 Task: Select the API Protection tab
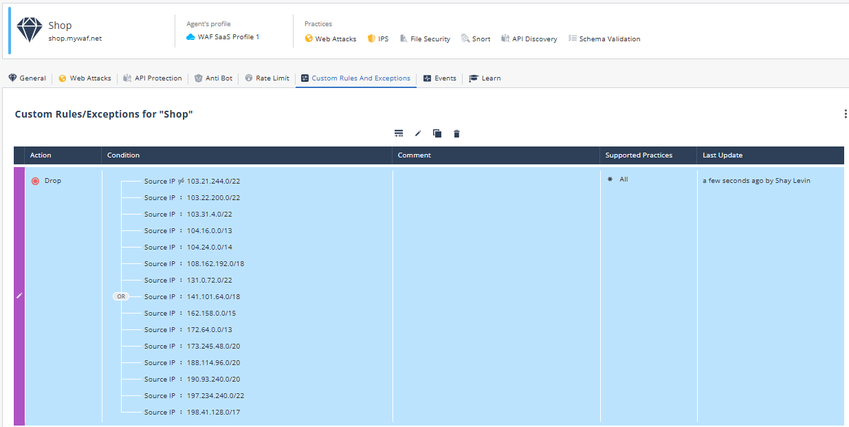152,78
